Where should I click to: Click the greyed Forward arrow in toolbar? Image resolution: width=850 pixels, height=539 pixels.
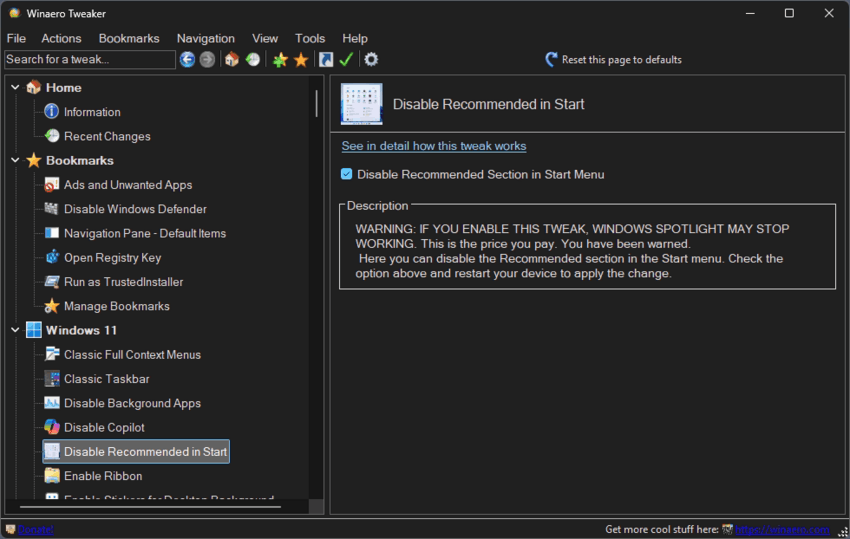(x=207, y=59)
